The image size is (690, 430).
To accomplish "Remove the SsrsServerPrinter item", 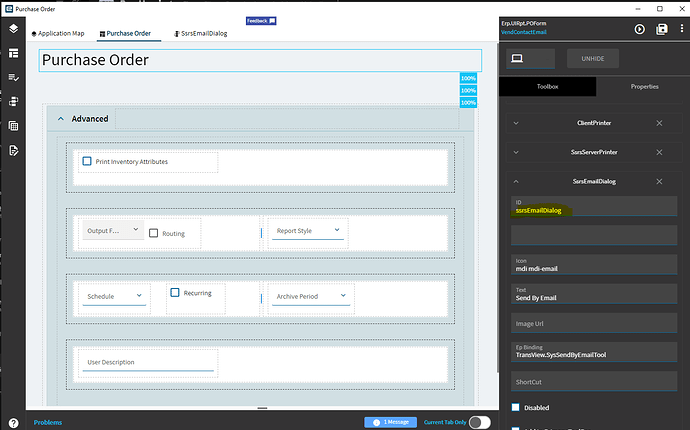I will pos(659,152).
